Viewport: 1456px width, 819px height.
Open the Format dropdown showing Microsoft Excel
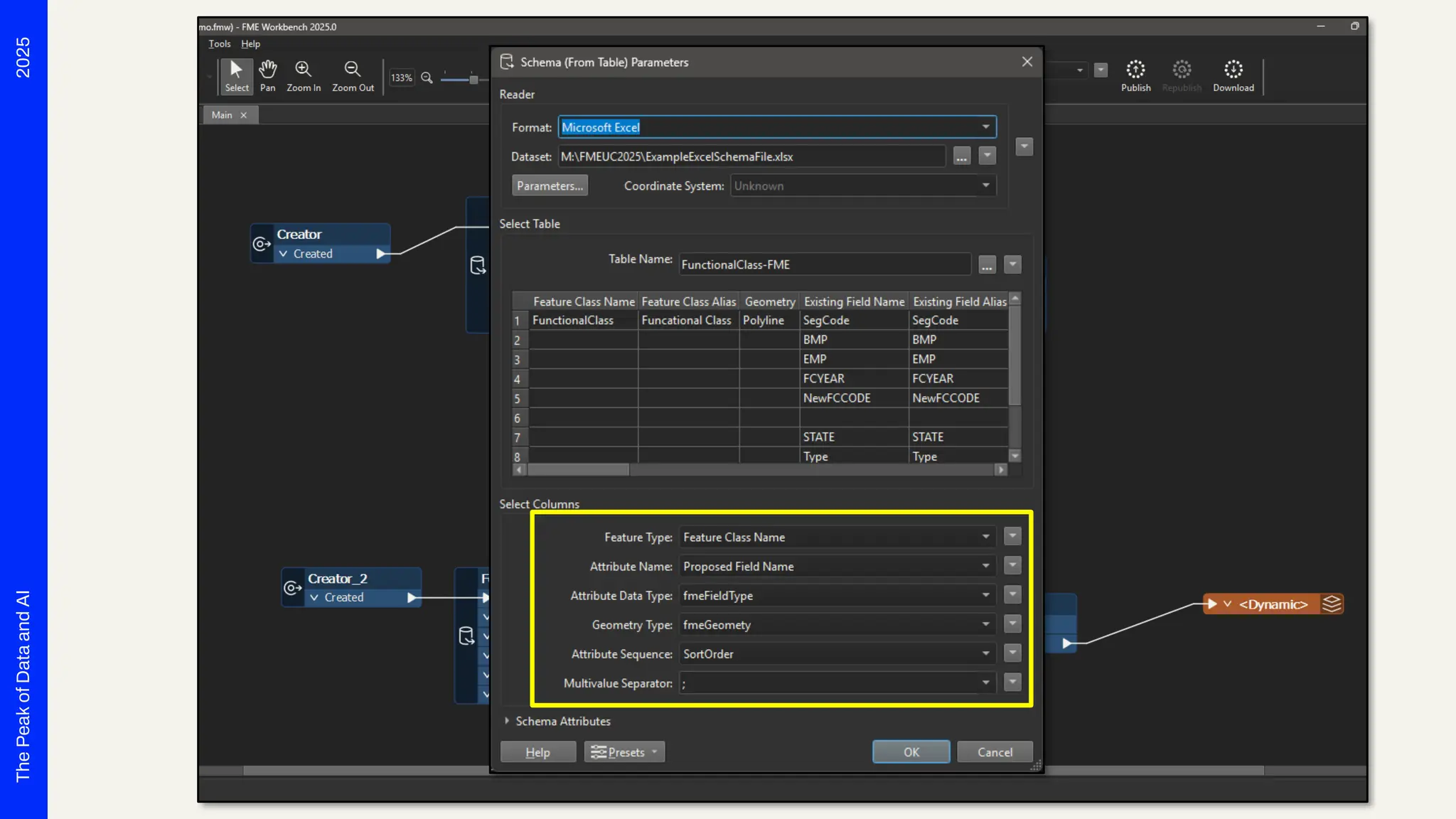985,127
